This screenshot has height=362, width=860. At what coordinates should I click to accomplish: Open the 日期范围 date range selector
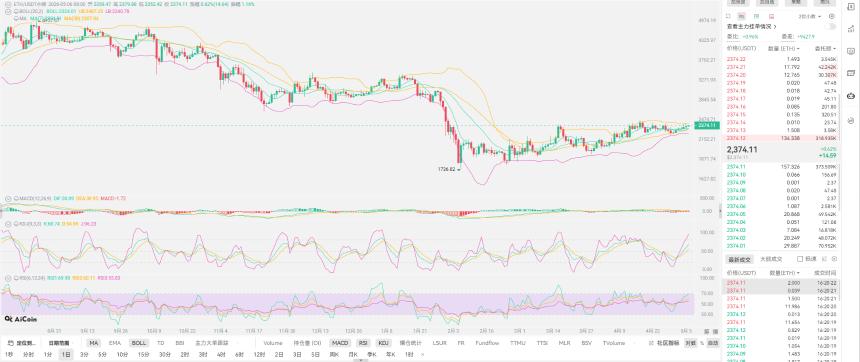[x=59, y=343]
